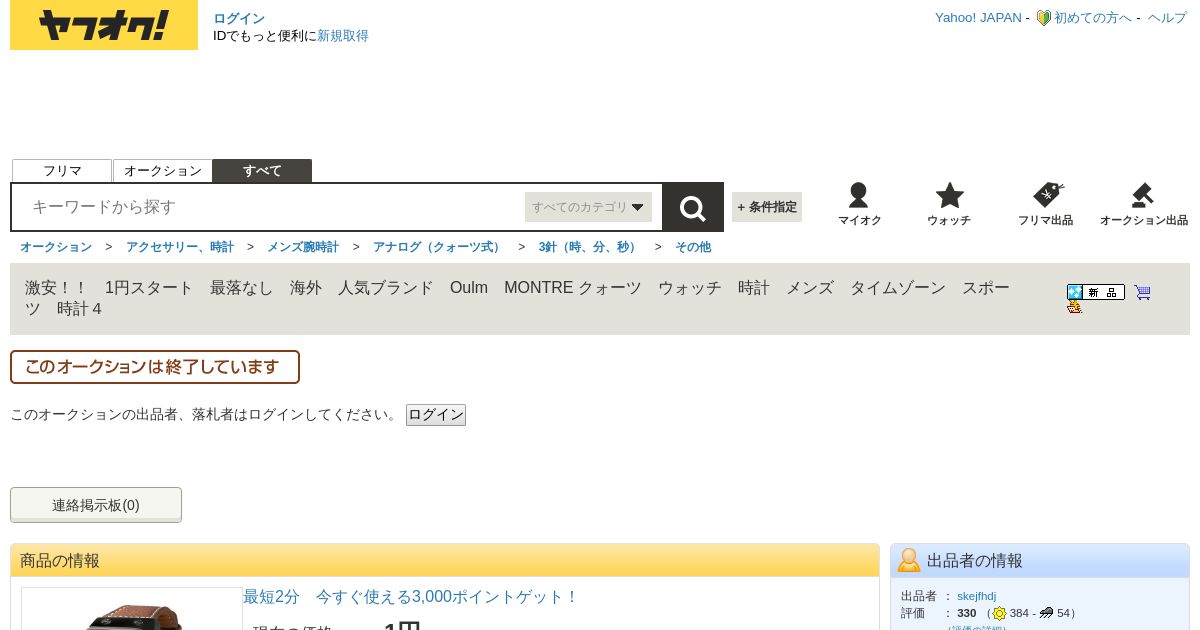The width and height of the screenshot is (1200, 630).
Task: Click the seller rating value 330
Action: click(x=966, y=613)
